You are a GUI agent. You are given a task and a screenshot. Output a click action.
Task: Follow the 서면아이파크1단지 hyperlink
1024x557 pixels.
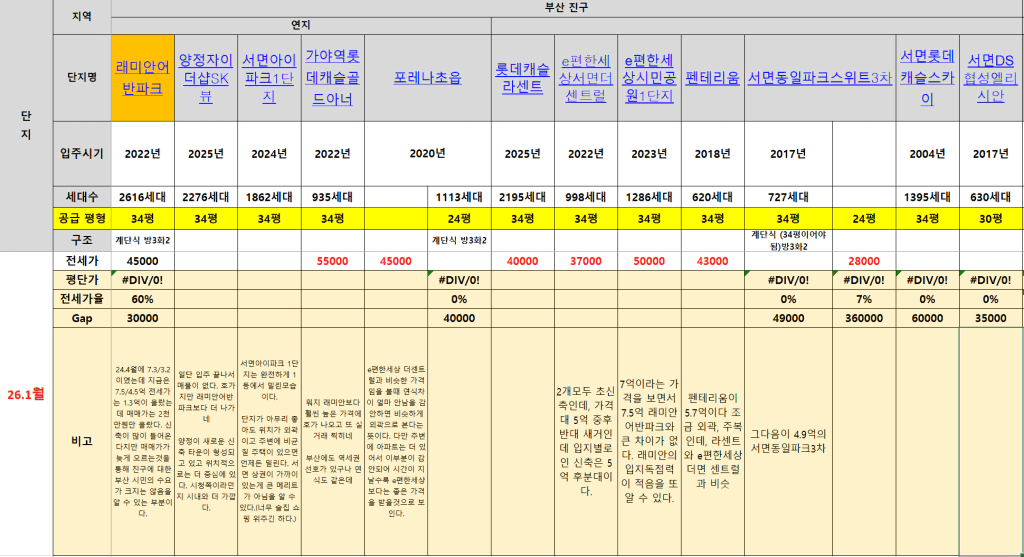point(269,78)
